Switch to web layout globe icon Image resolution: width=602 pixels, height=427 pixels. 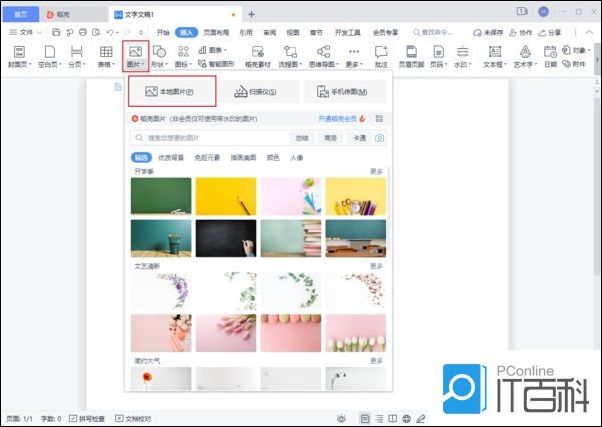pos(407,419)
